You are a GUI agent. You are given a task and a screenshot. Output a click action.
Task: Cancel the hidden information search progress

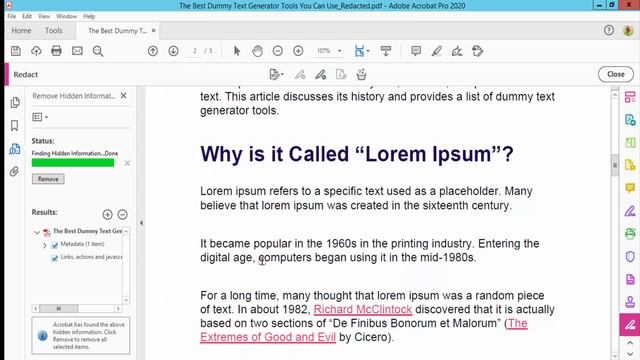click(x=127, y=163)
